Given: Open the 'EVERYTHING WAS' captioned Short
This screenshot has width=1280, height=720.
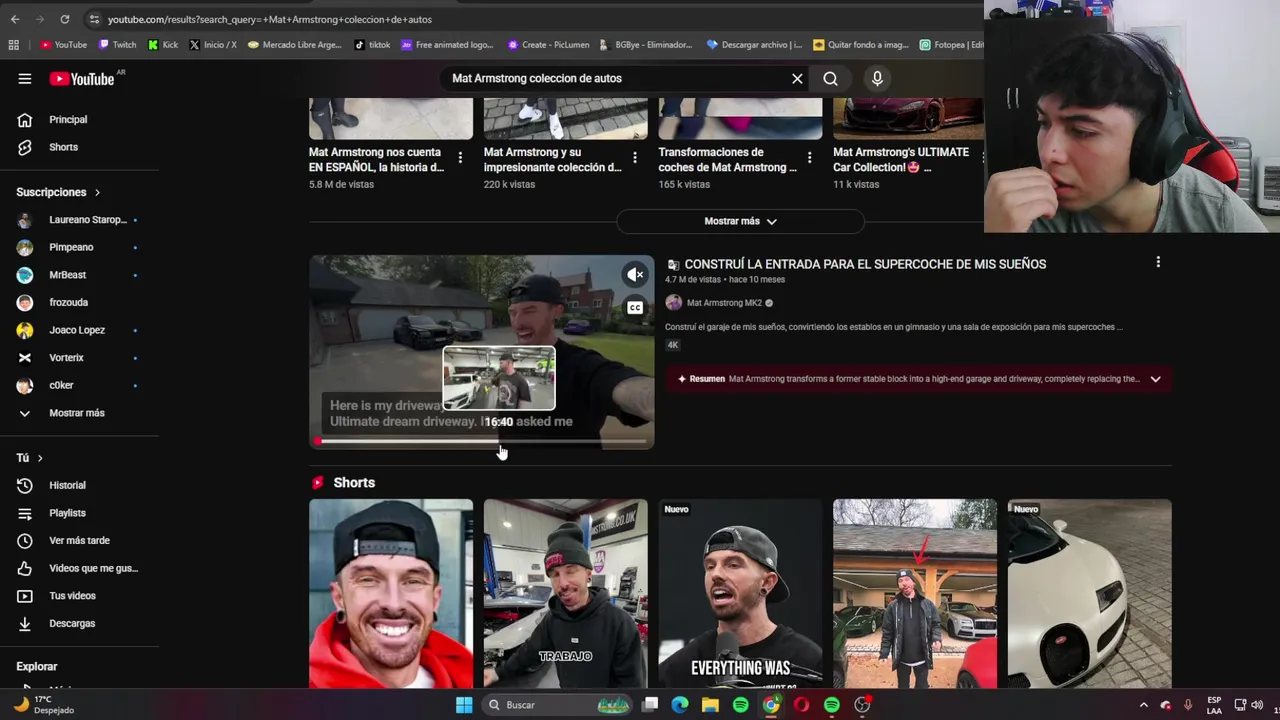Looking at the screenshot, I should tap(740, 594).
